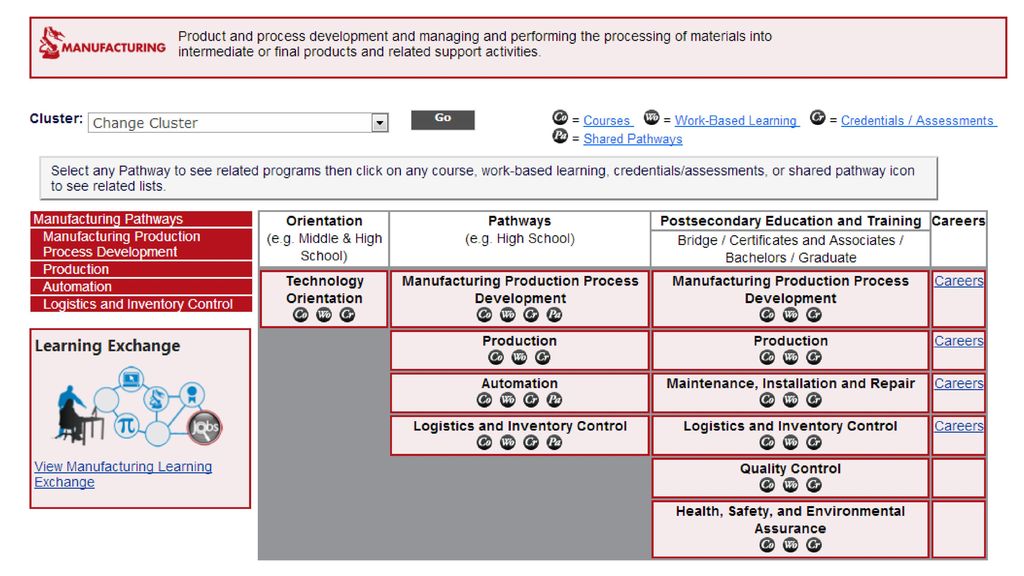This screenshot has height=576, width=1024.
Task: Open the Shared Pathways legend link
Action: click(633, 139)
